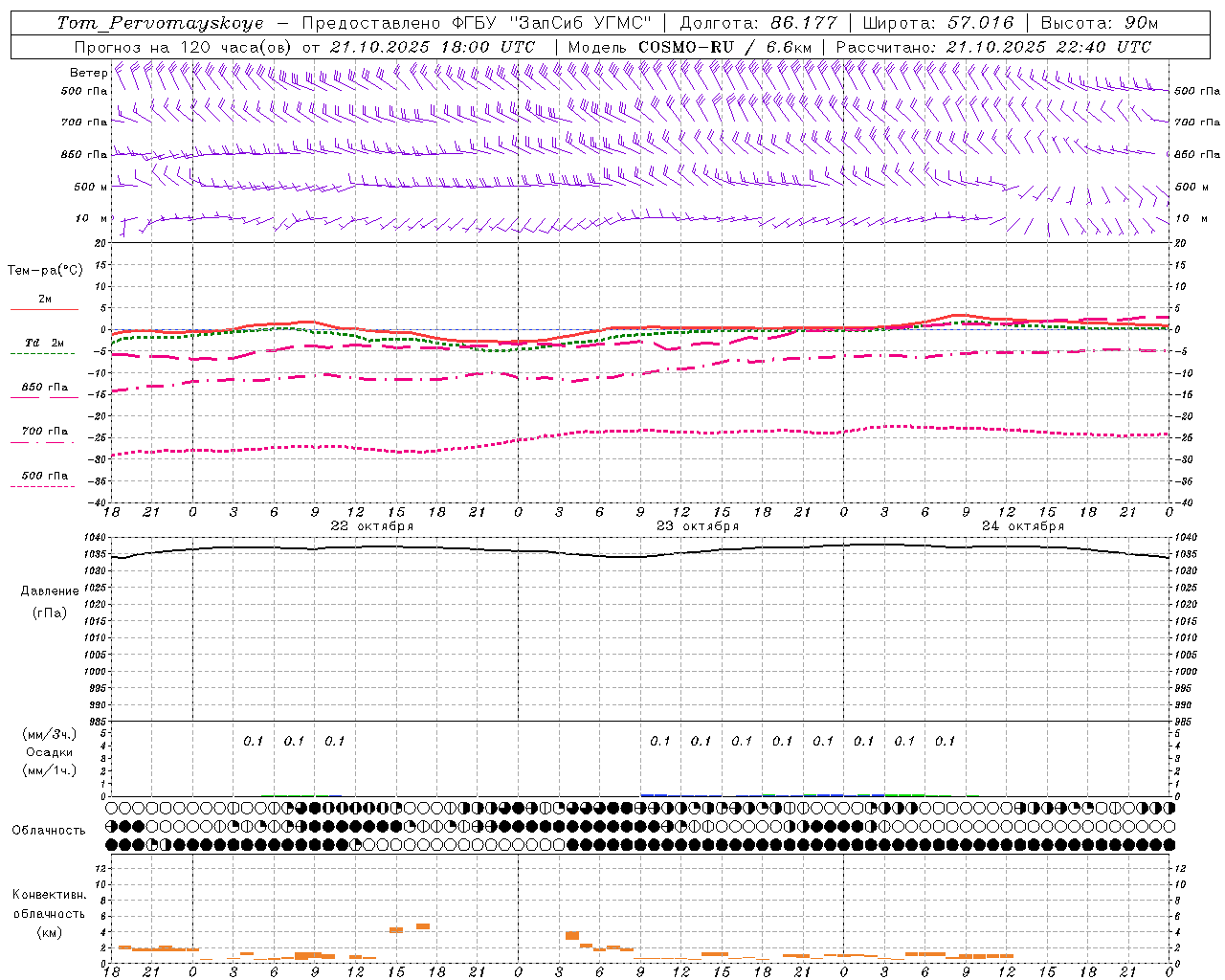This screenshot has height=980, width=1225.
Task: Click the '(мм/1ч.)' precipitation unit label
Action: pos(51,771)
